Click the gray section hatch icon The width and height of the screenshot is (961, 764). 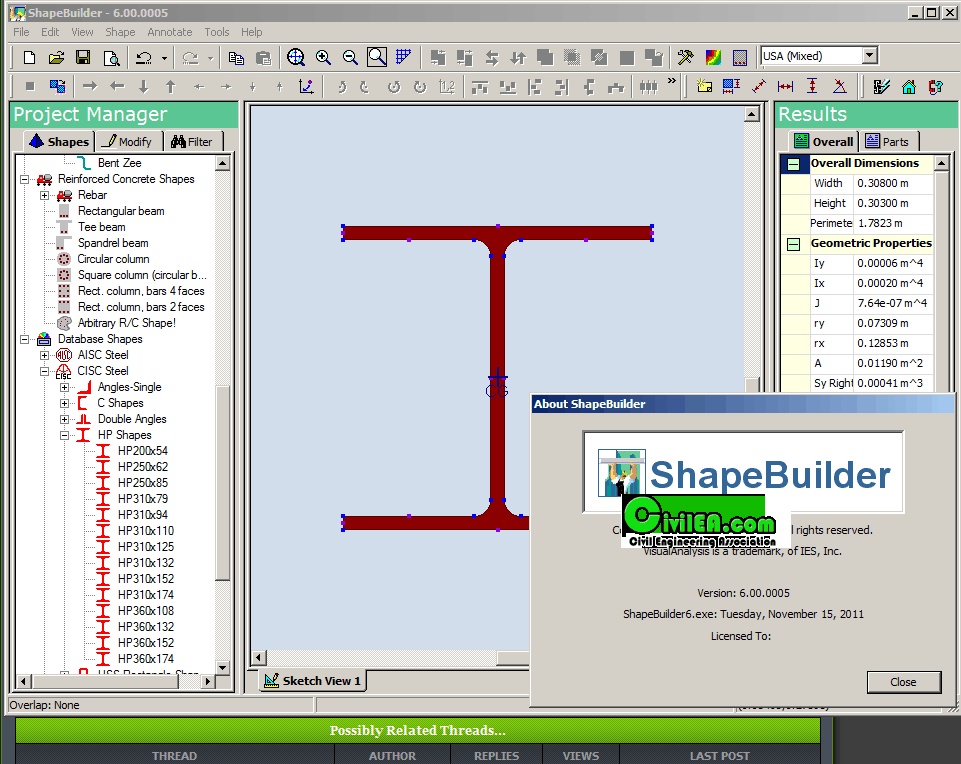pos(740,58)
